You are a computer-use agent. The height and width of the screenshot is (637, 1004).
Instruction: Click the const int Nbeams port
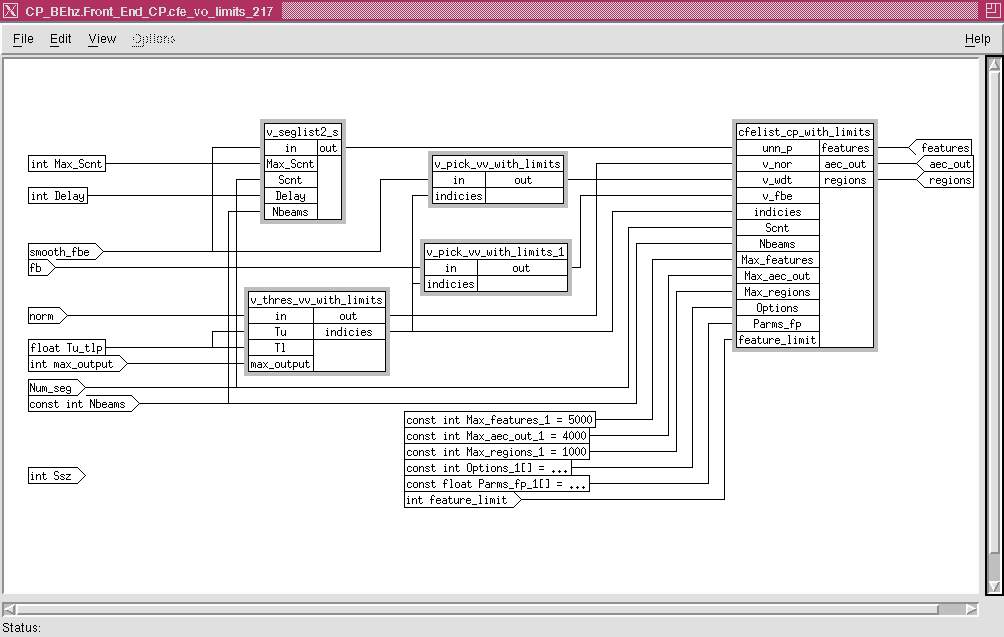[80, 404]
